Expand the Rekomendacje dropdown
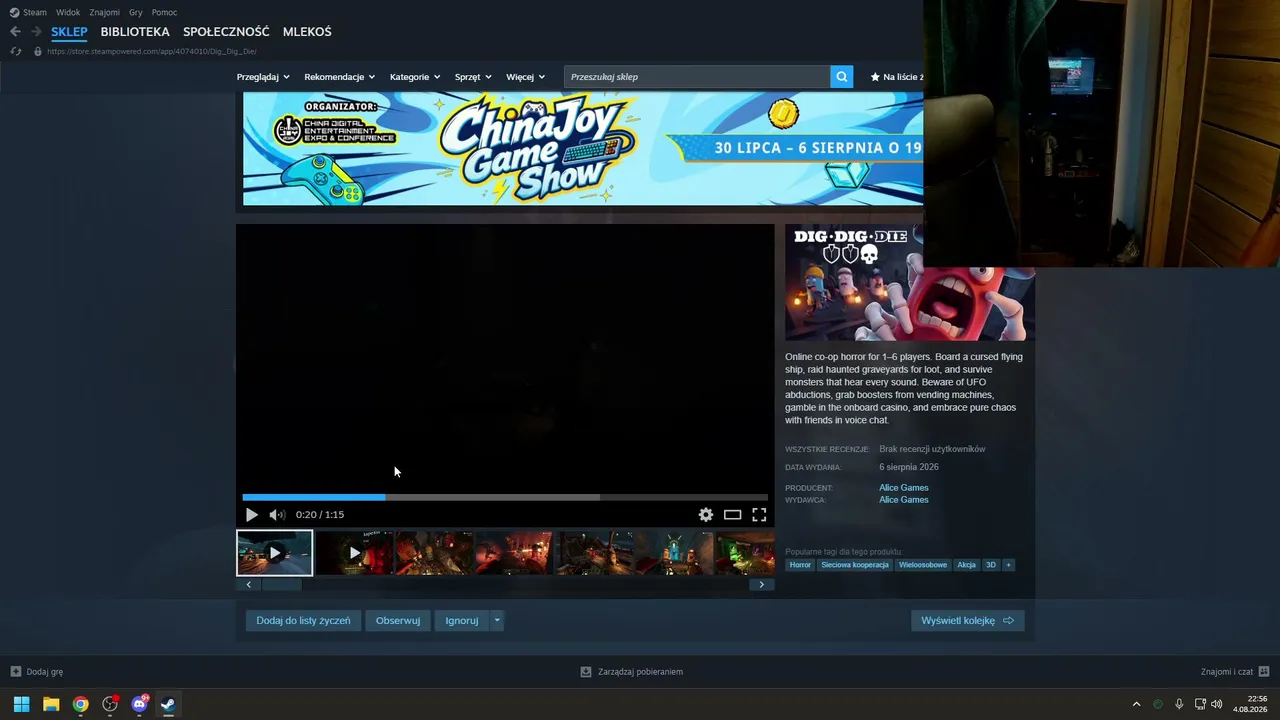 (340, 77)
